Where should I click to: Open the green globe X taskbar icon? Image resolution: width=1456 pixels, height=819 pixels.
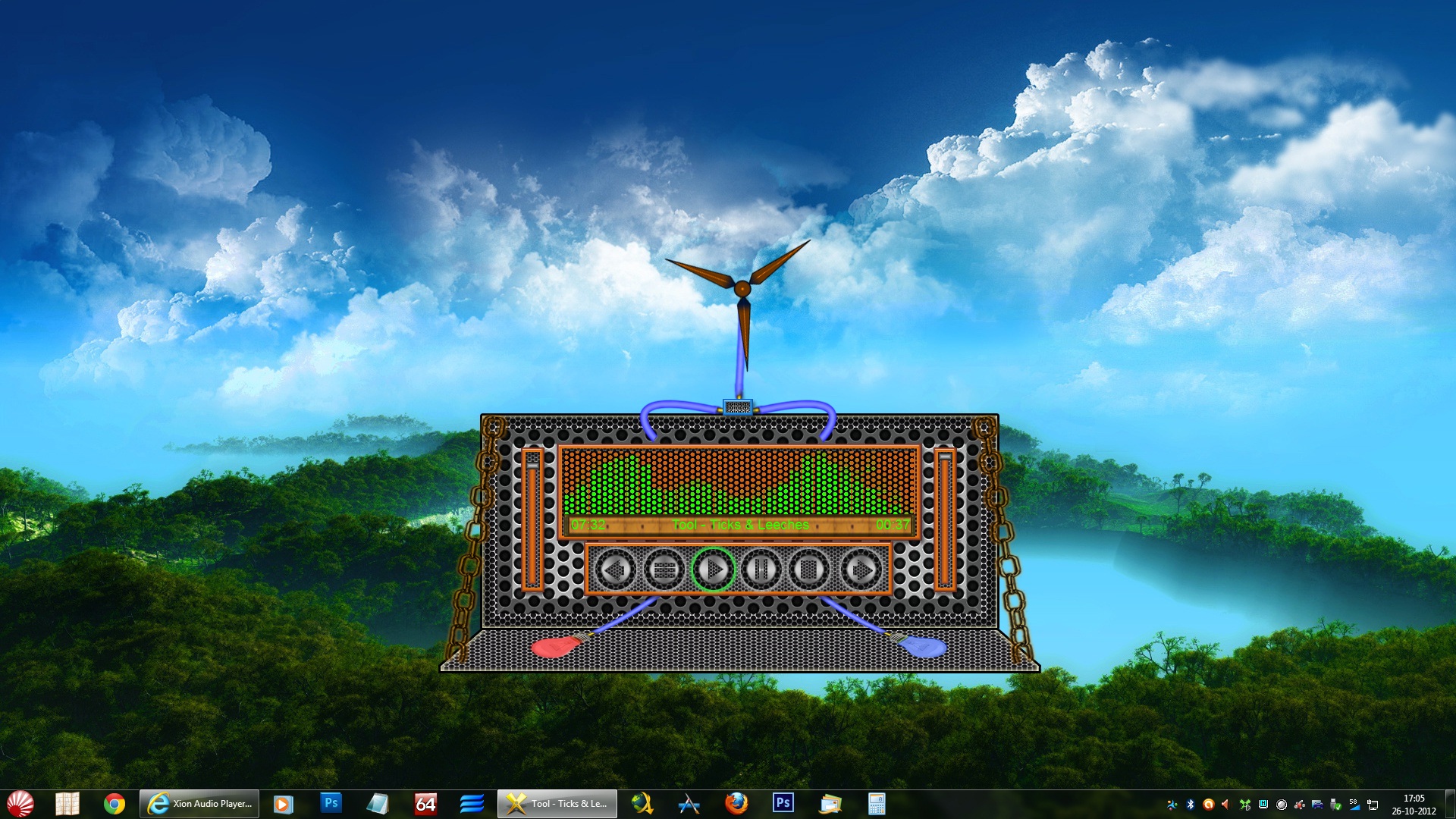642,804
